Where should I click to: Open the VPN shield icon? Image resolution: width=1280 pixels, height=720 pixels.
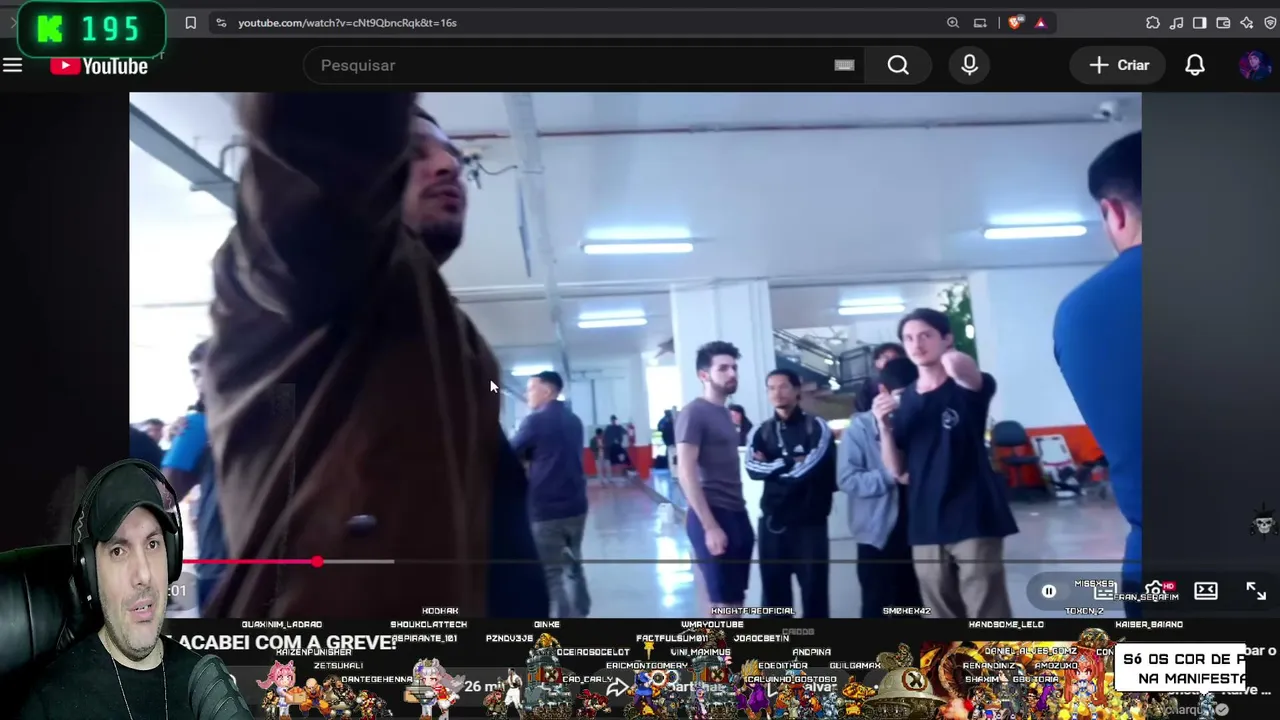[x=1270, y=23]
